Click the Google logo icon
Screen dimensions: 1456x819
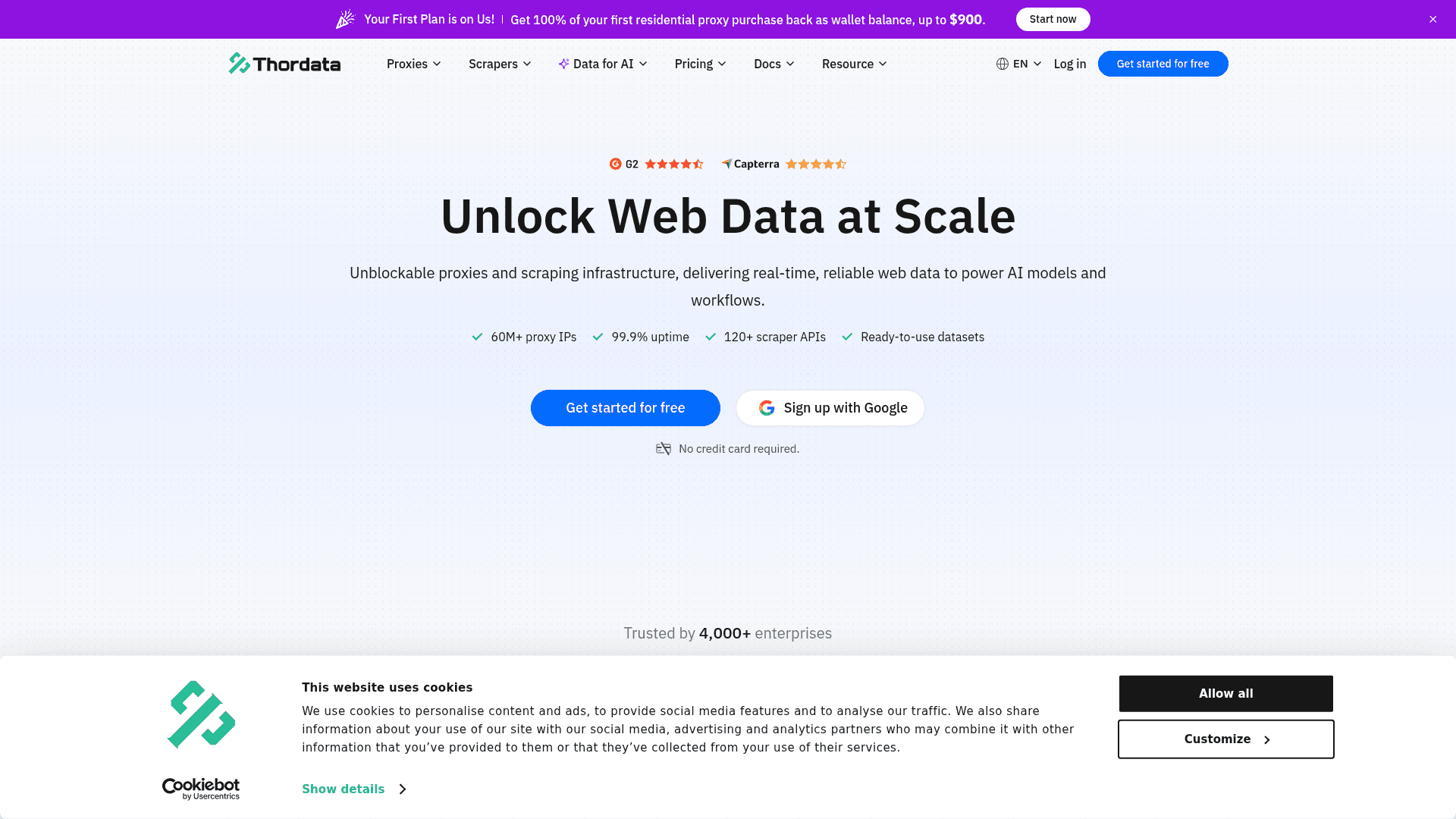(767, 408)
